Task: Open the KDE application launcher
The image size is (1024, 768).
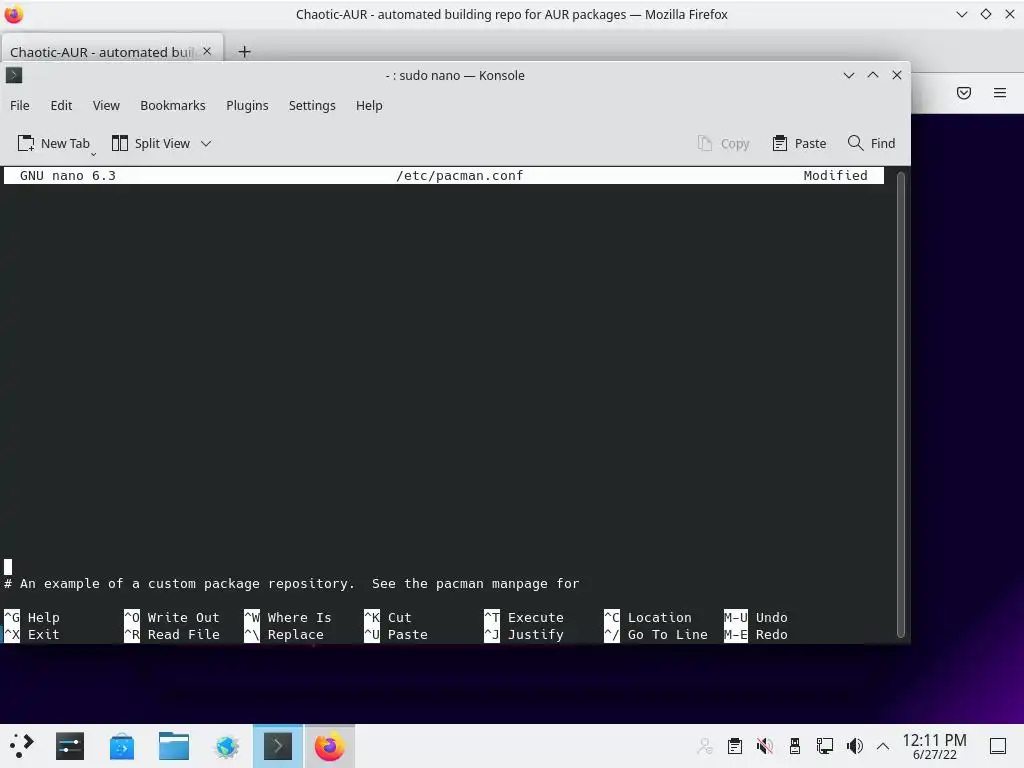Action: 21,746
